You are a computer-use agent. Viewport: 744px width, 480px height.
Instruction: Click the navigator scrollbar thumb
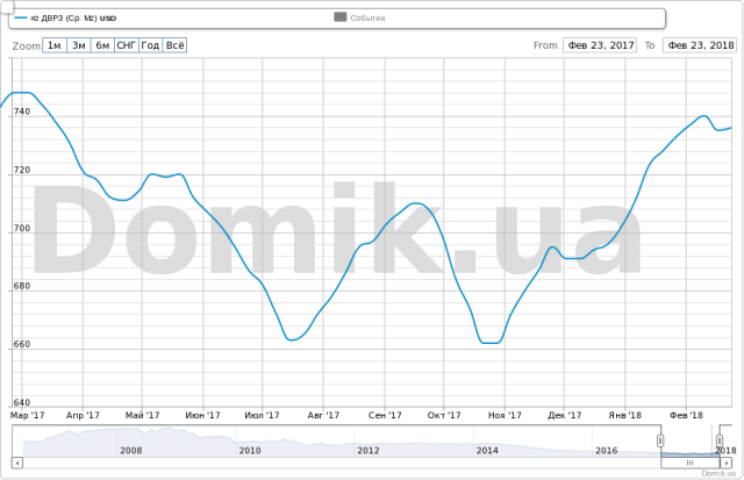click(690, 462)
